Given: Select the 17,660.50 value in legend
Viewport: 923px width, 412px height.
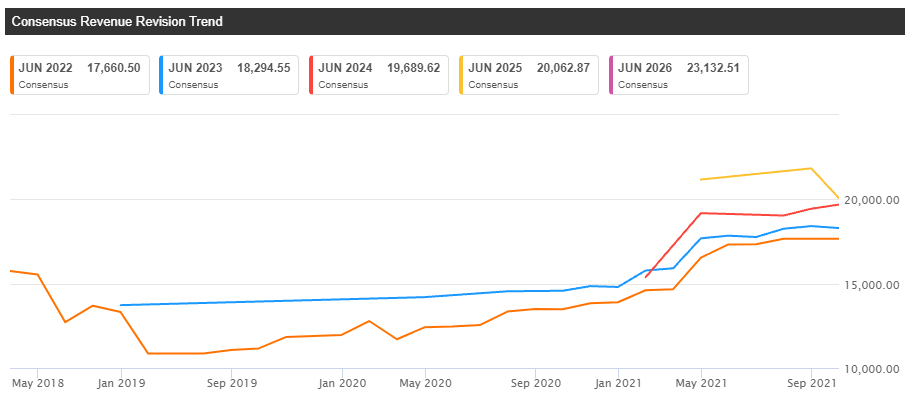Looking at the screenshot, I should pyautogui.click(x=114, y=68).
